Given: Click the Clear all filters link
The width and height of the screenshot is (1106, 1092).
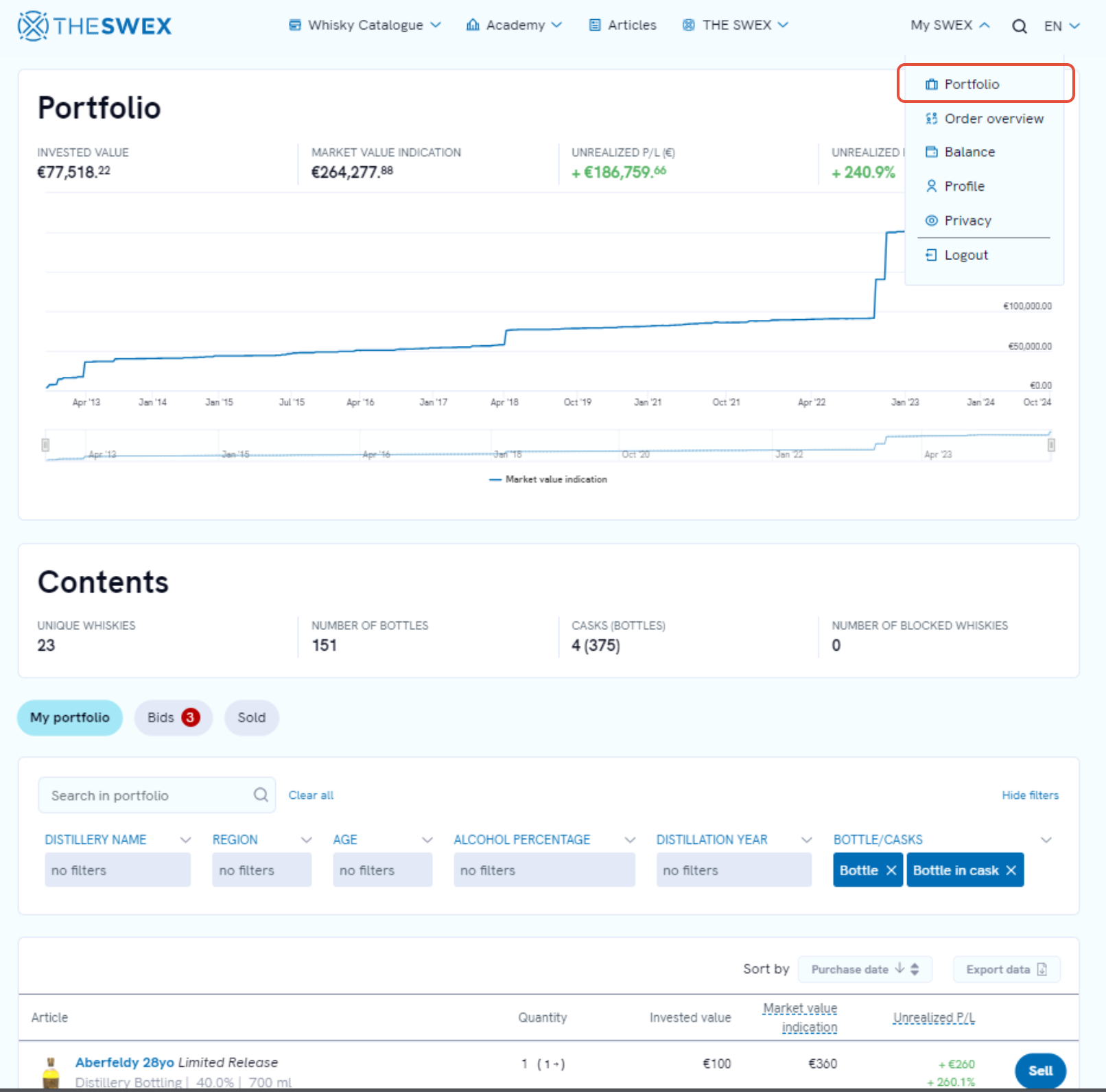Looking at the screenshot, I should [x=311, y=795].
